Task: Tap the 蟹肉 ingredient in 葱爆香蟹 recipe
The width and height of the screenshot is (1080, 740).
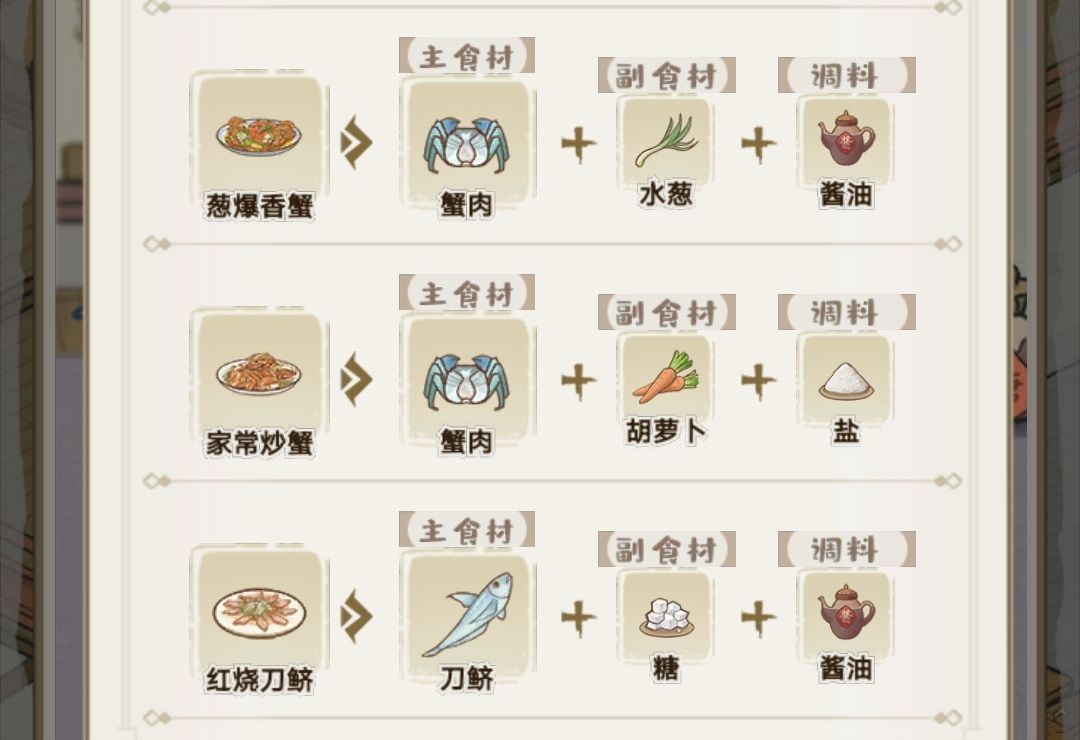Action: 466,144
